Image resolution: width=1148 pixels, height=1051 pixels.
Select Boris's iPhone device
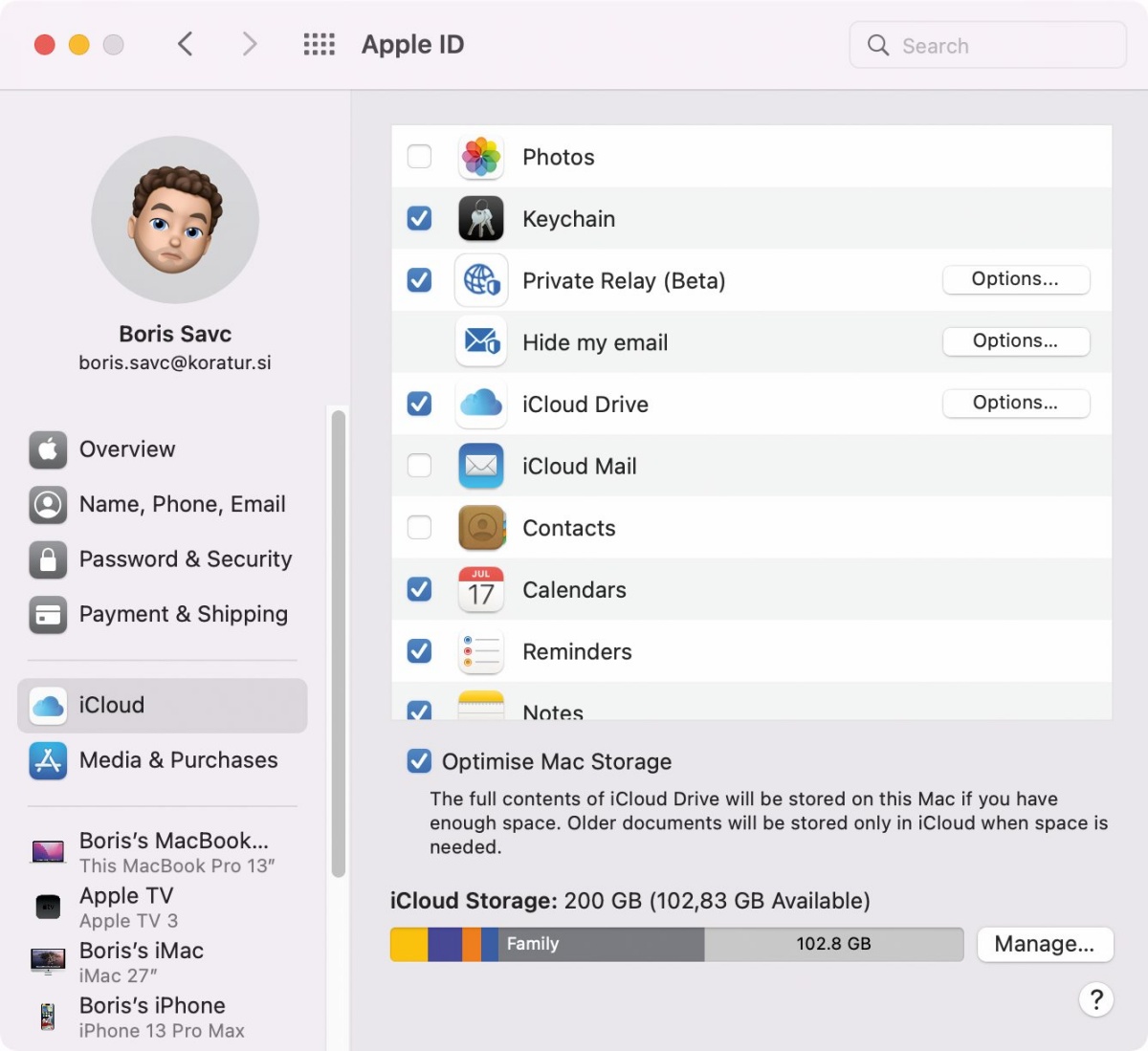(x=163, y=1017)
